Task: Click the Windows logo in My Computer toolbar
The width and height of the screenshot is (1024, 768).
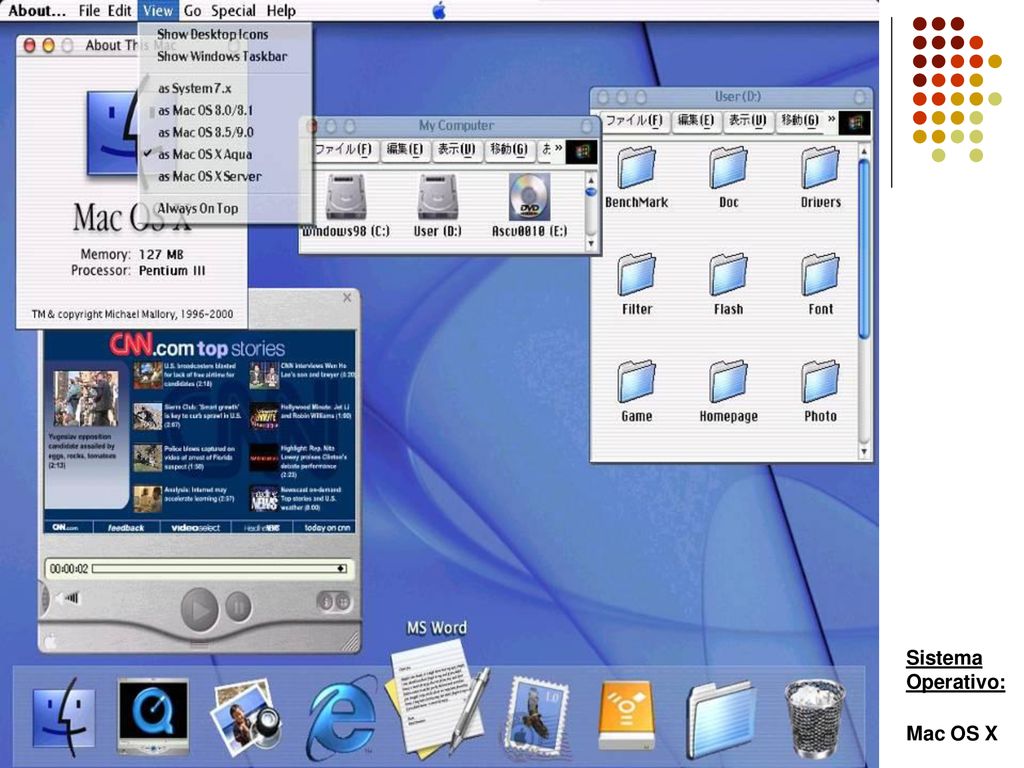Action: [581, 152]
